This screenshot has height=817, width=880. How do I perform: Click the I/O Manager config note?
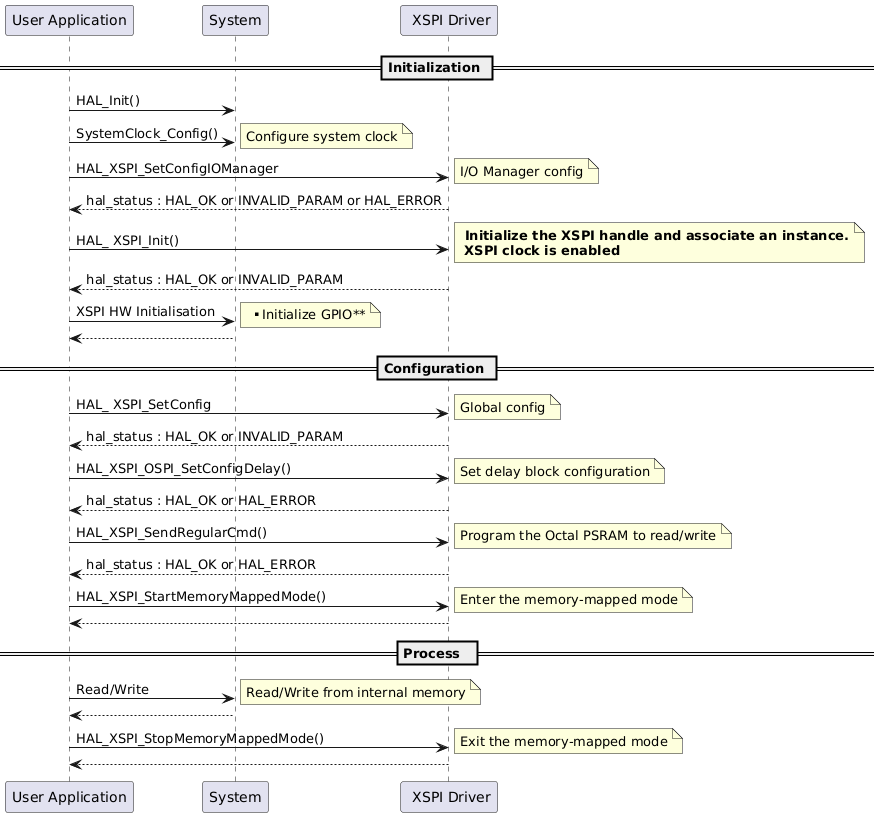click(x=525, y=171)
